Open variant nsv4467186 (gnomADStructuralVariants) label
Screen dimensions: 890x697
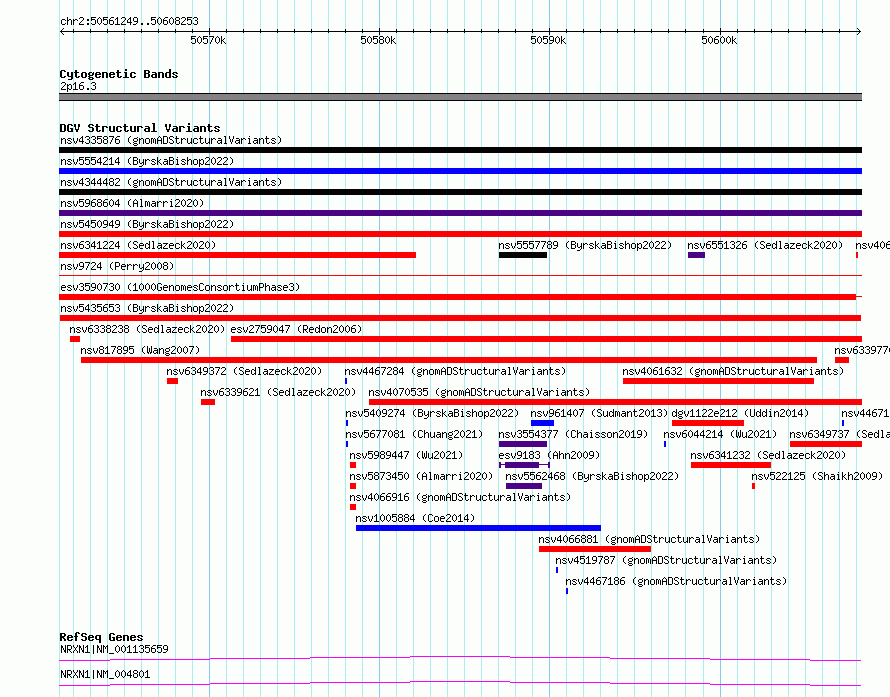coord(676,581)
